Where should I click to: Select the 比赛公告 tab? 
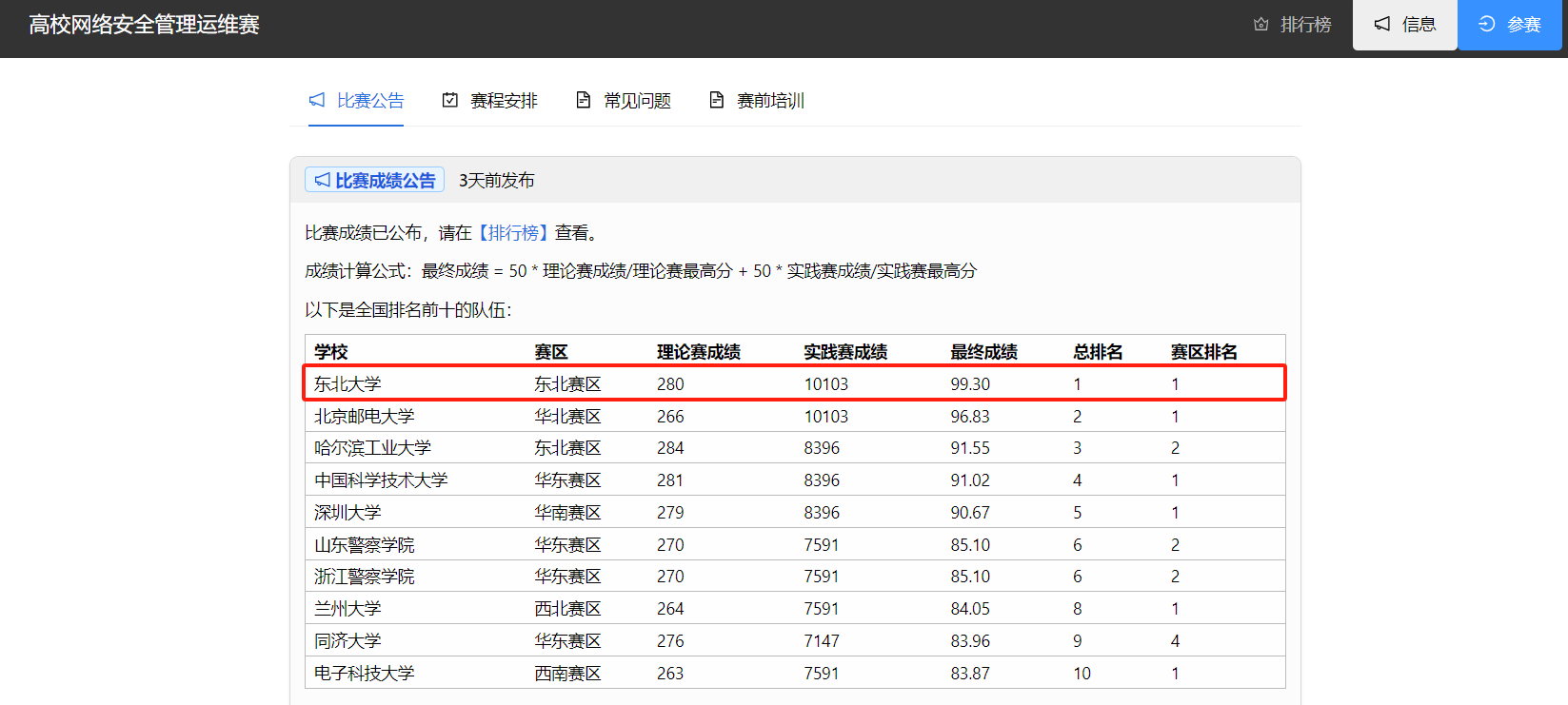[x=370, y=101]
